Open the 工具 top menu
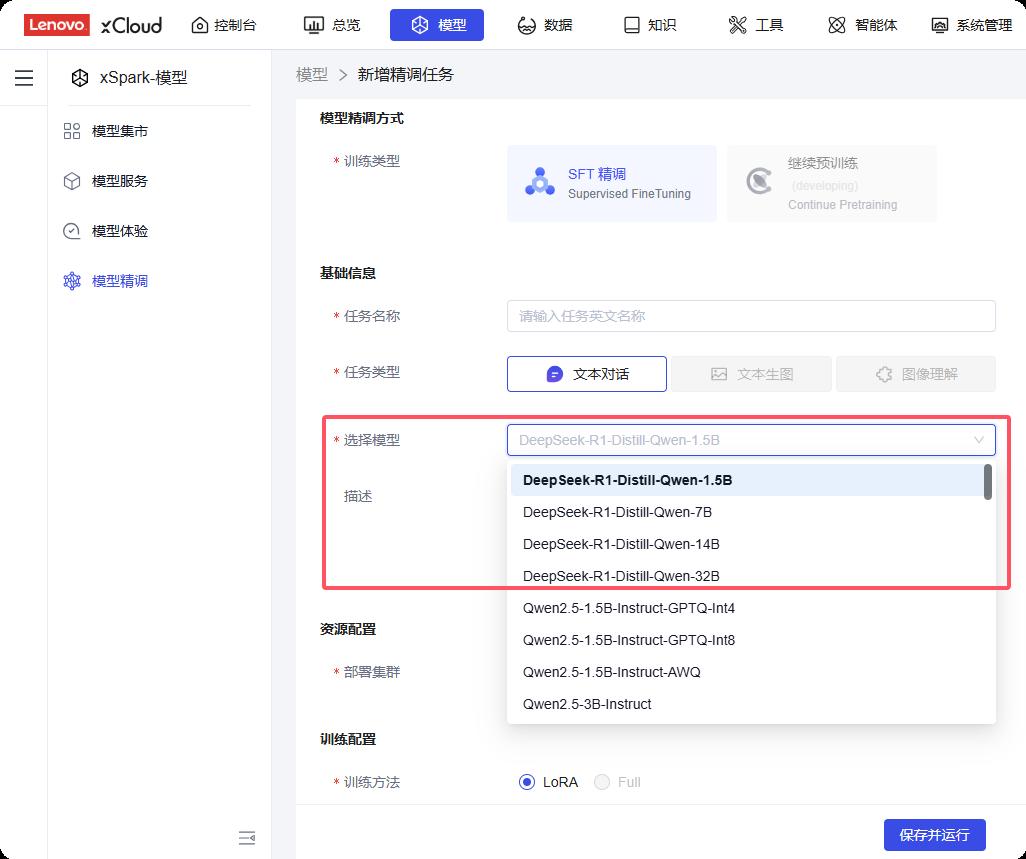The width and height of the screenshot is (1026, 859). [x=756, y=25]
